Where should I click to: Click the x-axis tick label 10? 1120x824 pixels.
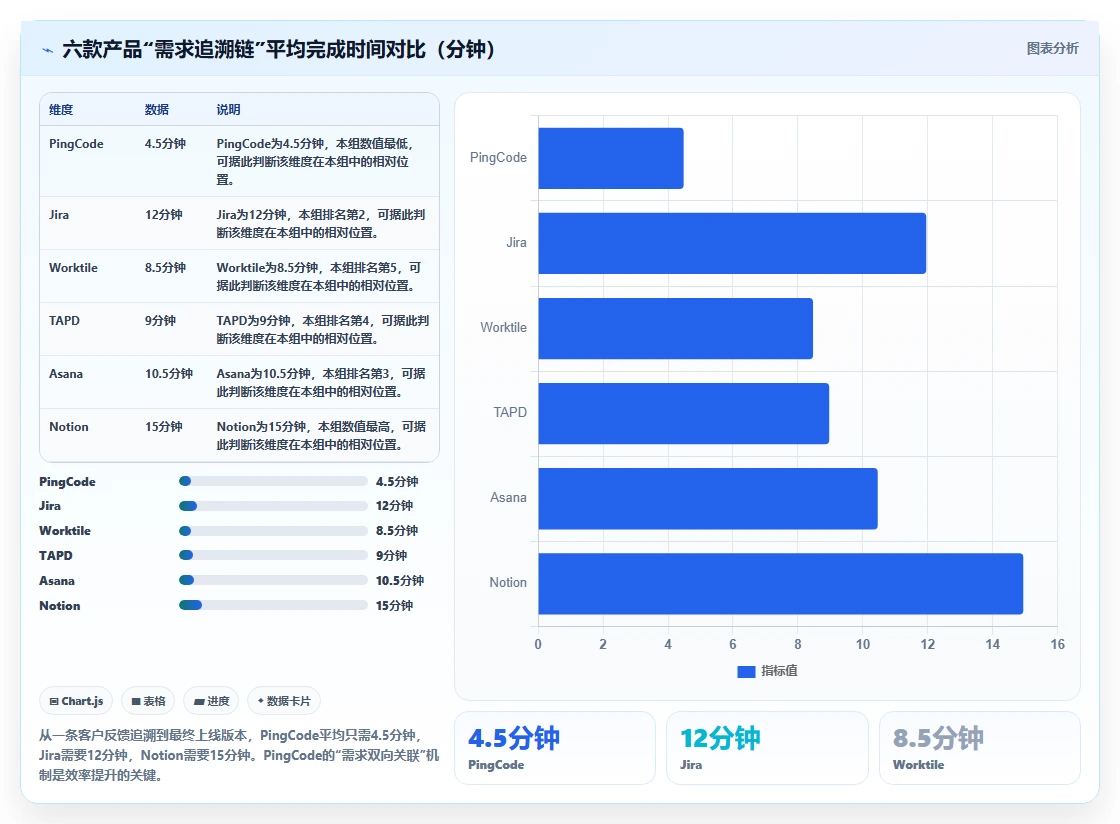point(863,645)
